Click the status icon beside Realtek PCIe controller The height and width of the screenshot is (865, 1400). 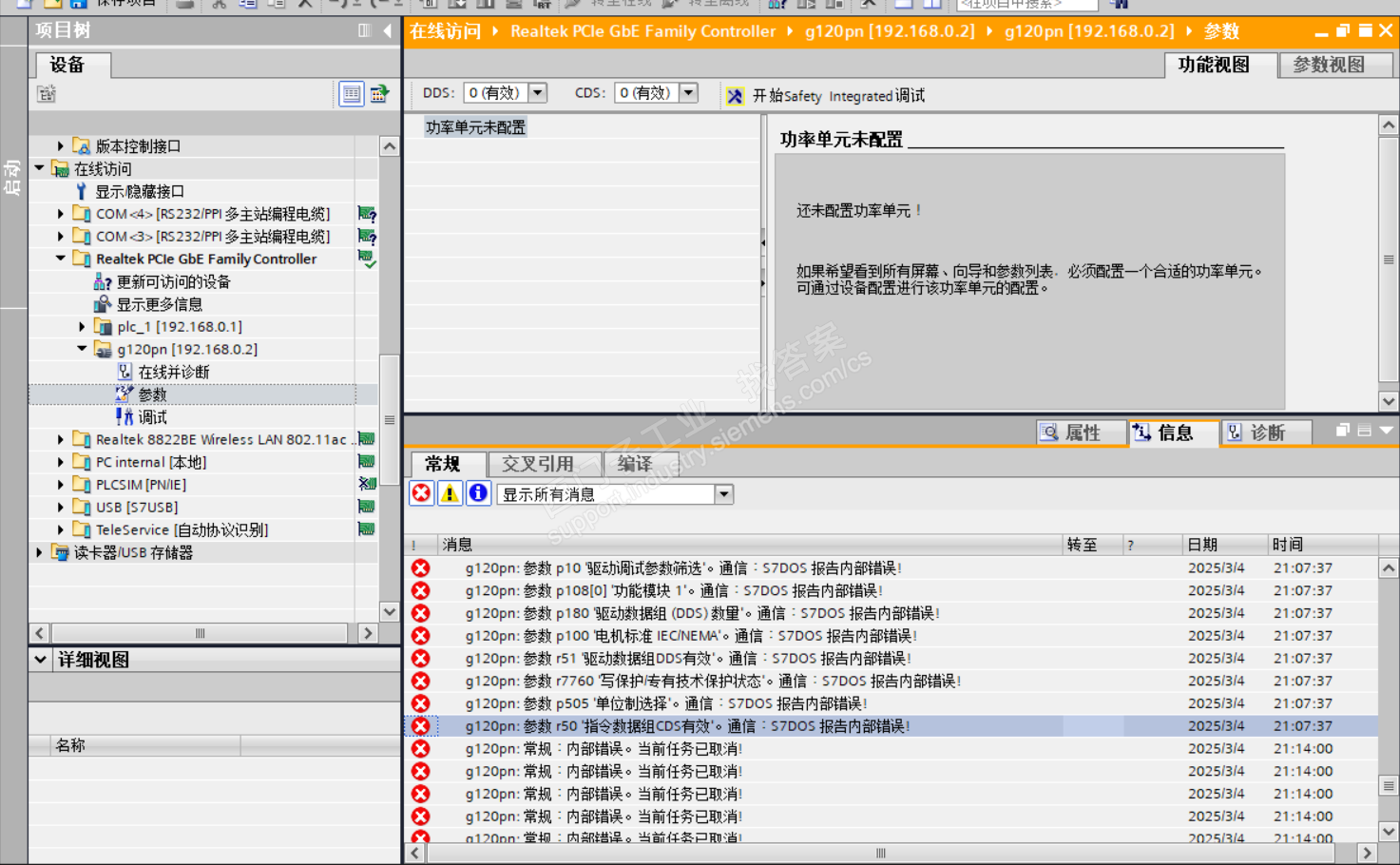click(367, 259)
